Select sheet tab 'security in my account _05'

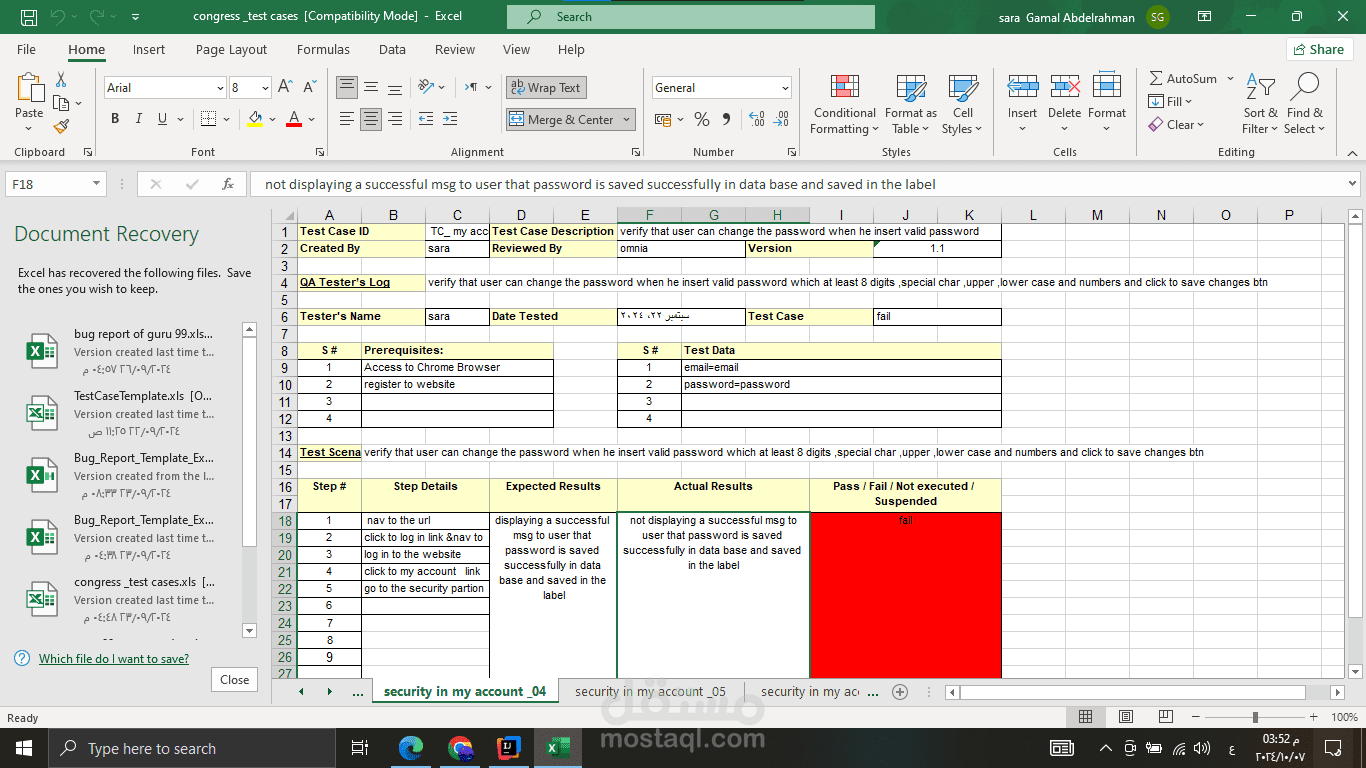[x=650, y=691]
